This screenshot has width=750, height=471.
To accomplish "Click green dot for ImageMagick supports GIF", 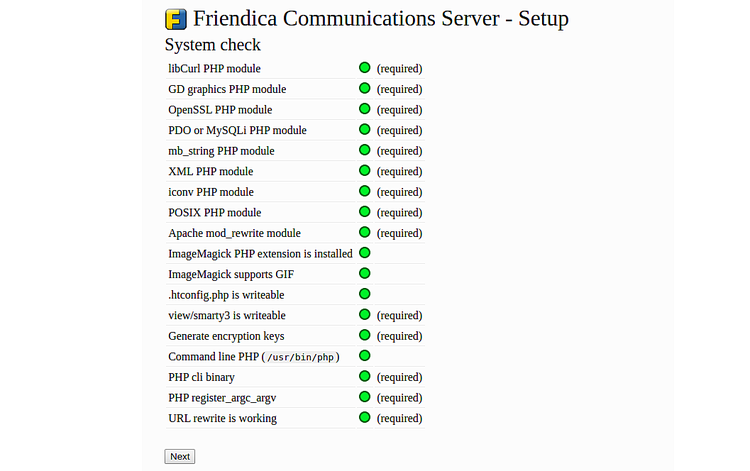I will click(364, 273).
